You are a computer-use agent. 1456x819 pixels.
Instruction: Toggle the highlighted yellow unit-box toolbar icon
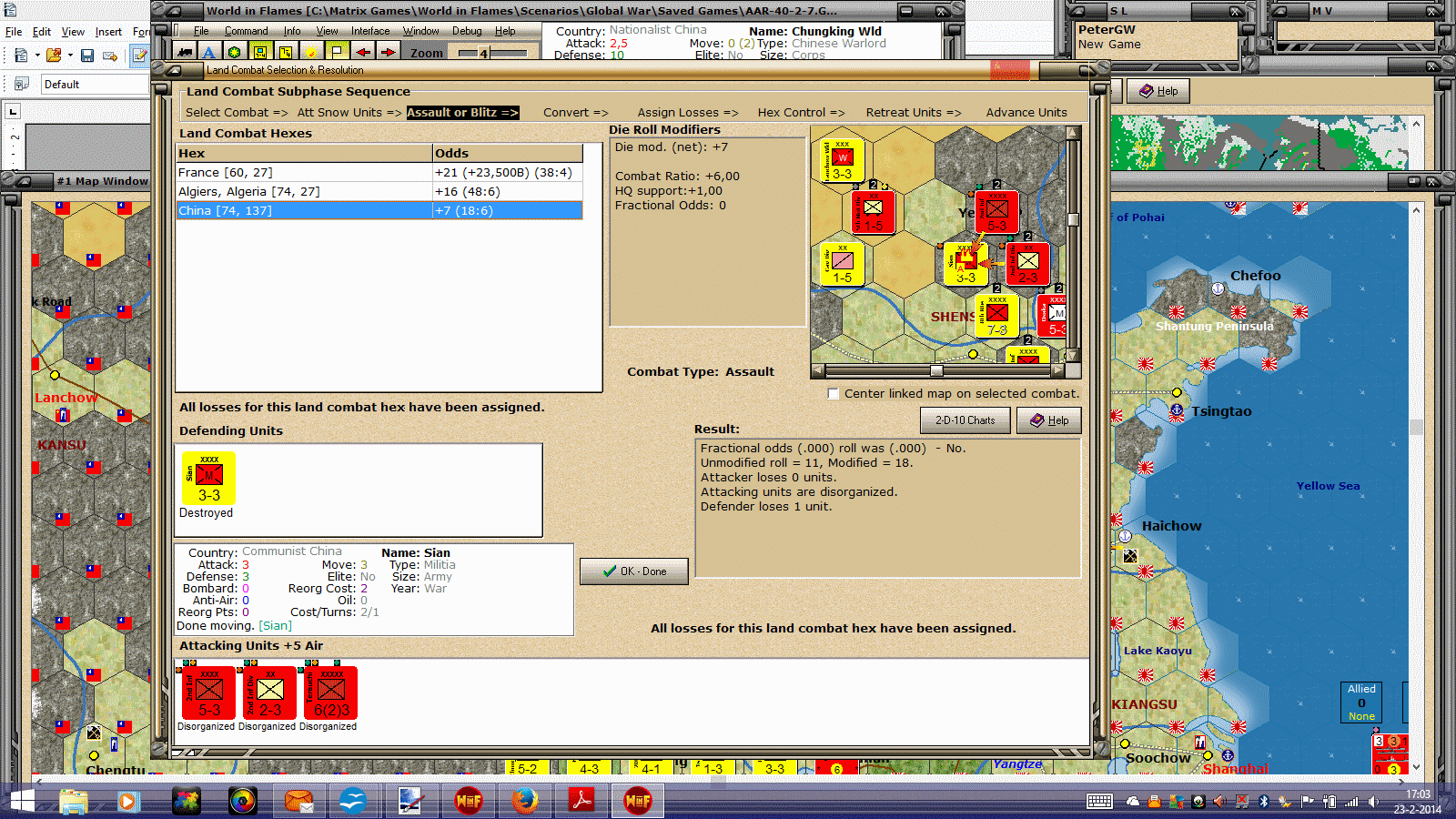(x=260, y=52)
